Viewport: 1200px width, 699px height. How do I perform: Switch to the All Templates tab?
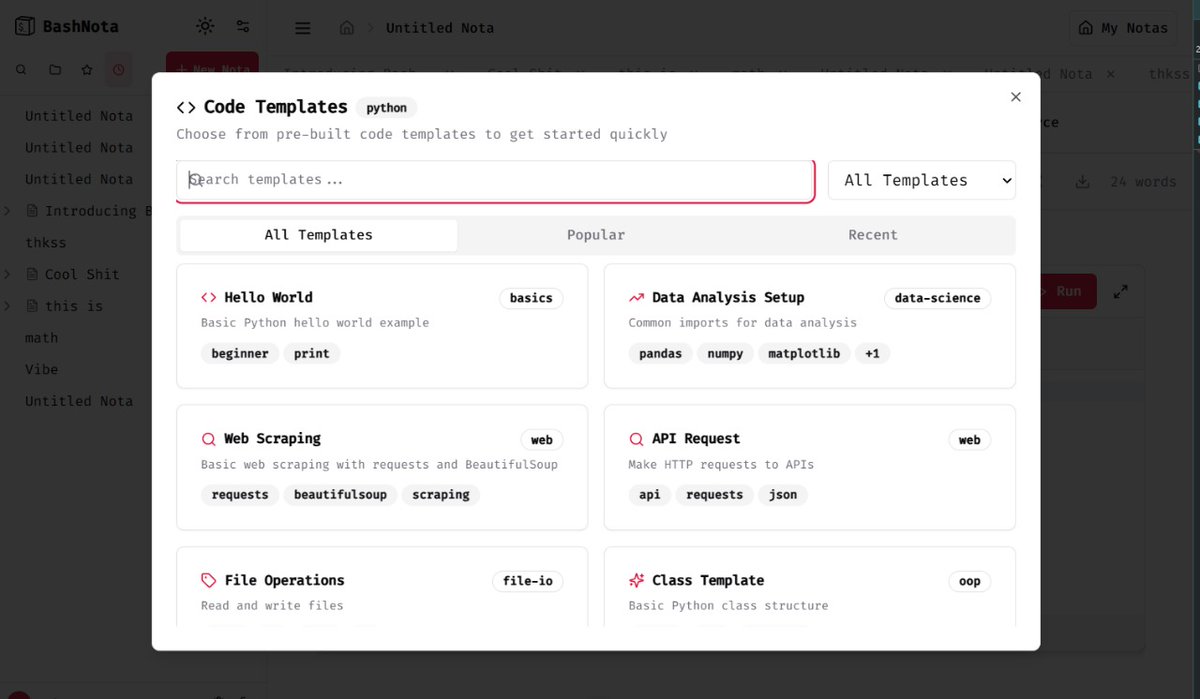pyautogui.click(x=319, y=235)
